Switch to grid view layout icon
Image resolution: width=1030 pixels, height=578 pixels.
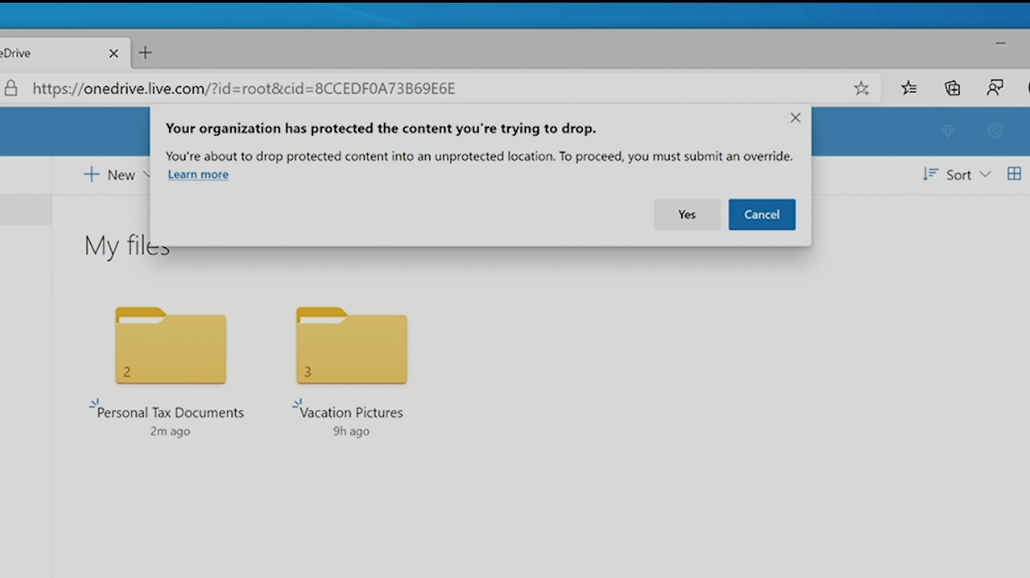1014,174
